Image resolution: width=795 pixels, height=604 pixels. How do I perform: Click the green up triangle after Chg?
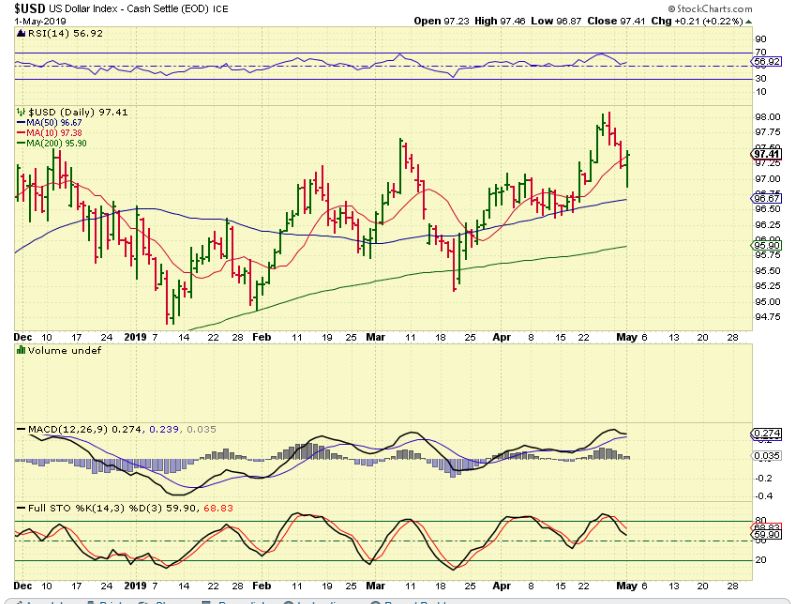(x=749, y=21)
